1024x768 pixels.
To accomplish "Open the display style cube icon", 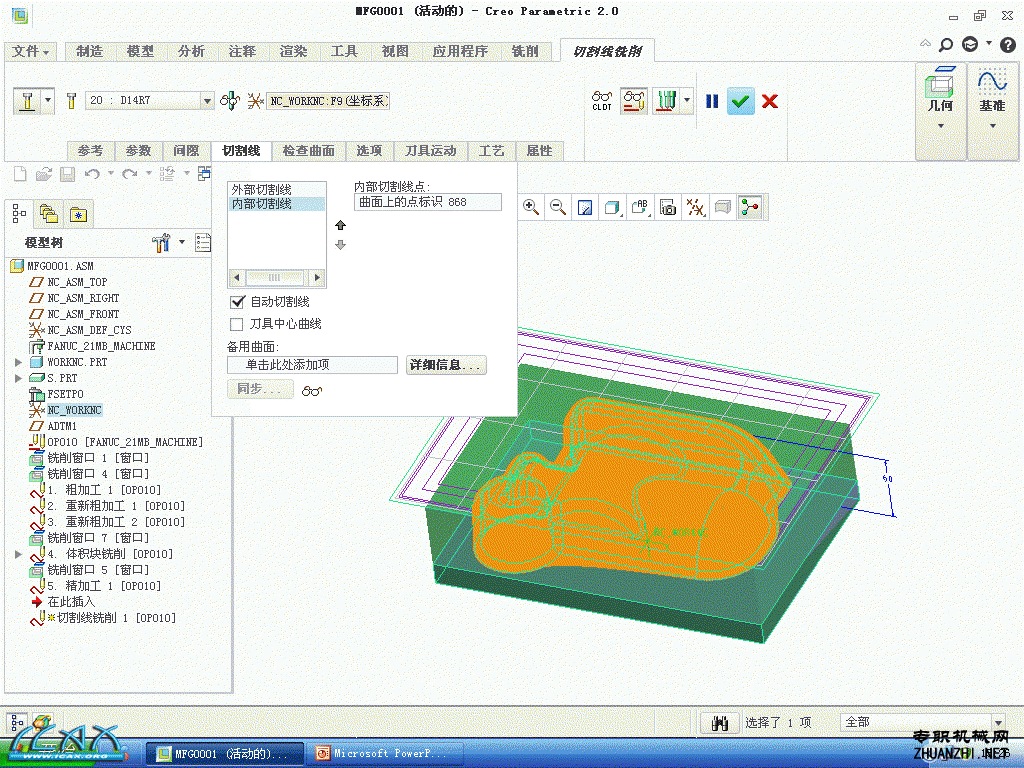I will (x=613, y=208).
